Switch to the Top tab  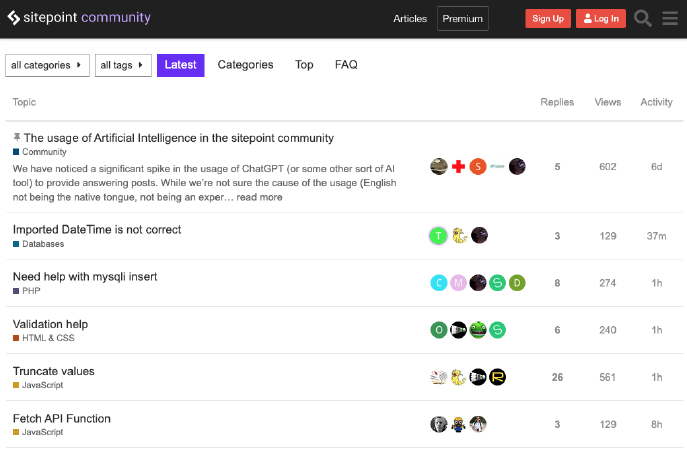pyautogui.click(x=304, y=65)
